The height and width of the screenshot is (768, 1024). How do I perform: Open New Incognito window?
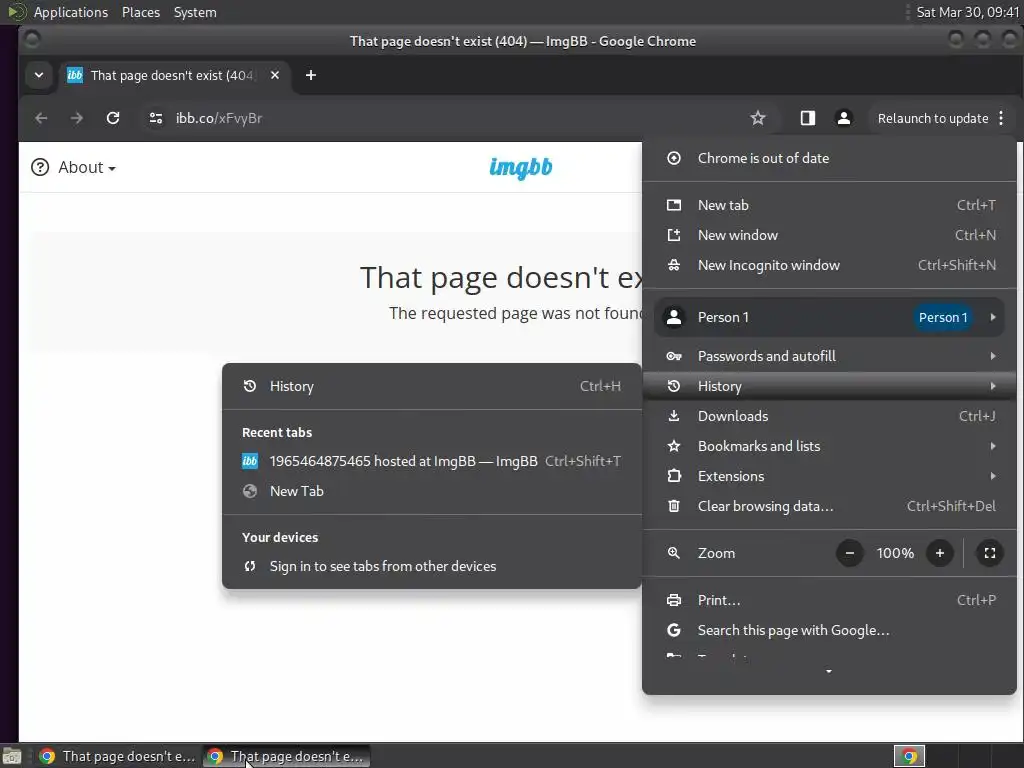829,265
